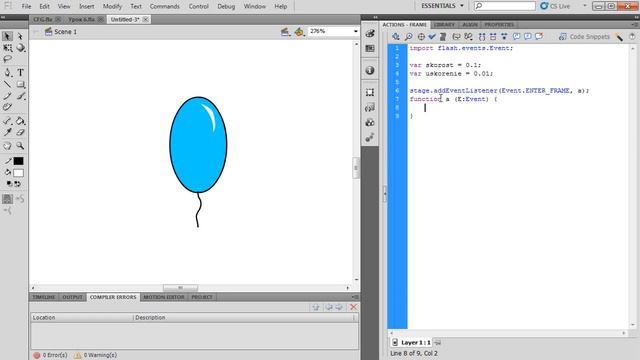Toggle Snap to Objects option
The image size is (640, 360).
coord(7,199)
